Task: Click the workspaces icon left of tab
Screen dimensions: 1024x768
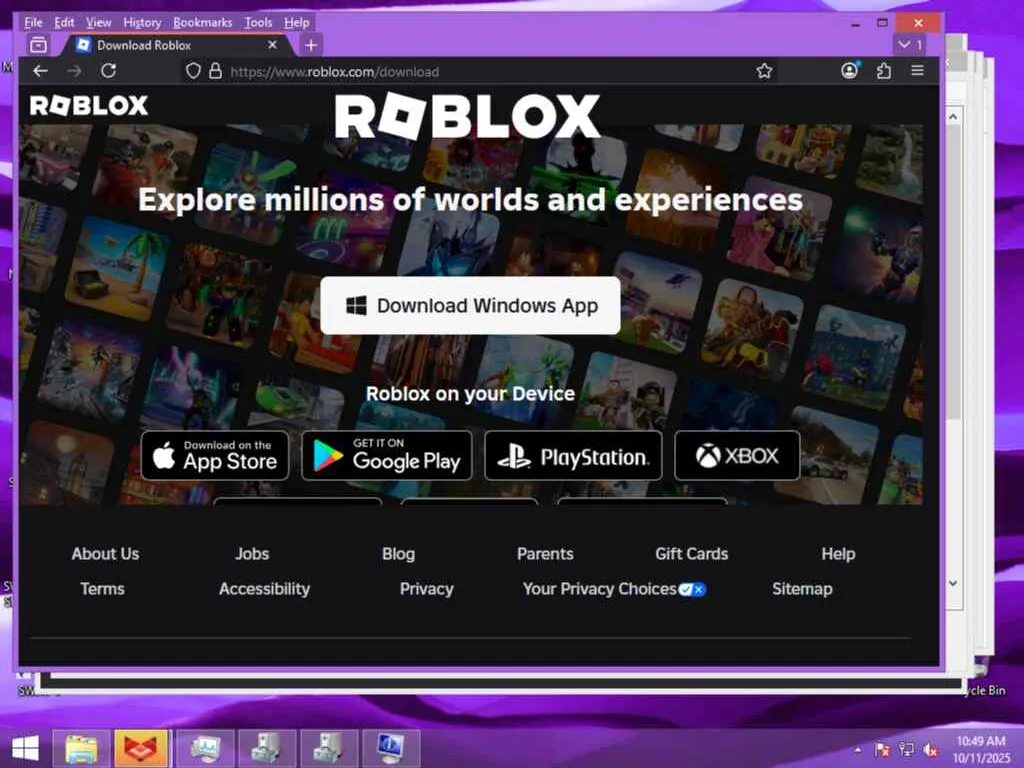Action: pyautogui.click(x=39, y=45)
